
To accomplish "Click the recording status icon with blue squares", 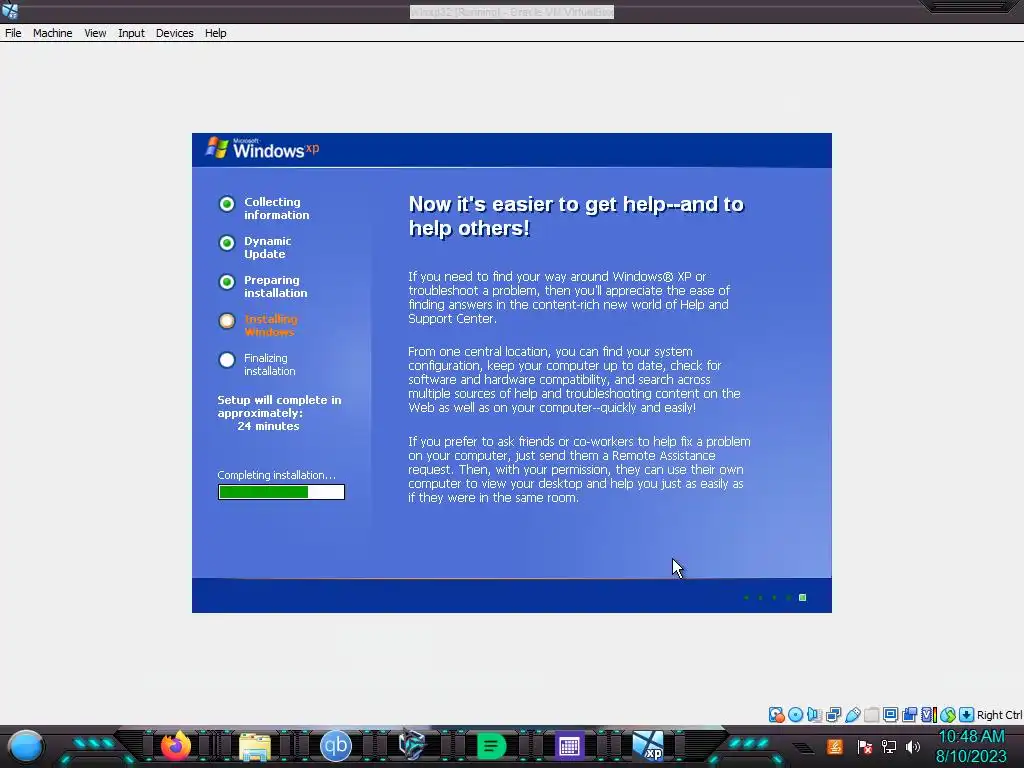I will 909,714.
